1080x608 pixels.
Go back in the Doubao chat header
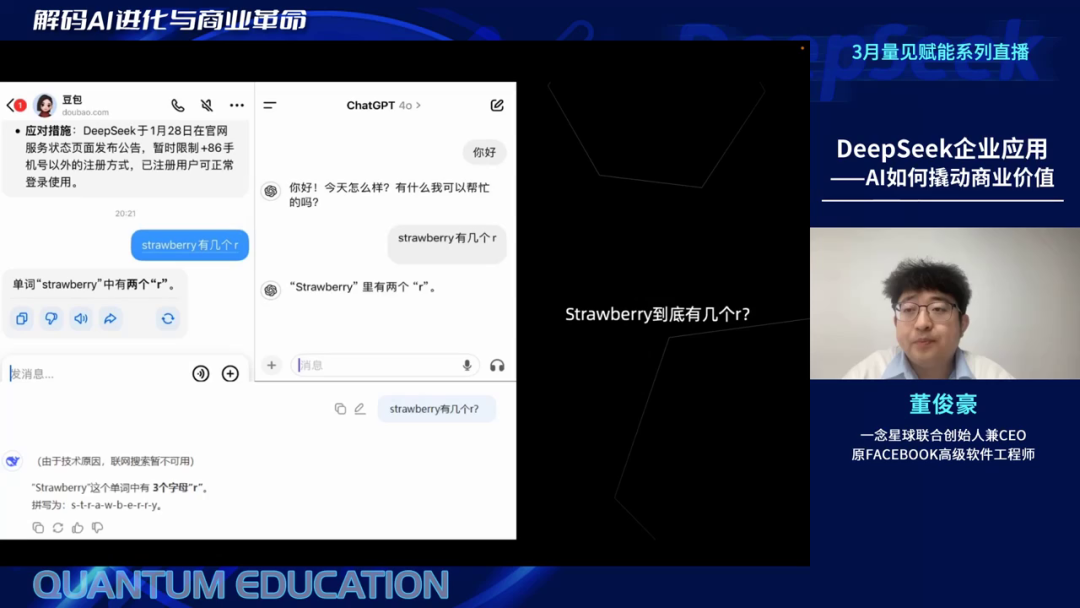10,105
